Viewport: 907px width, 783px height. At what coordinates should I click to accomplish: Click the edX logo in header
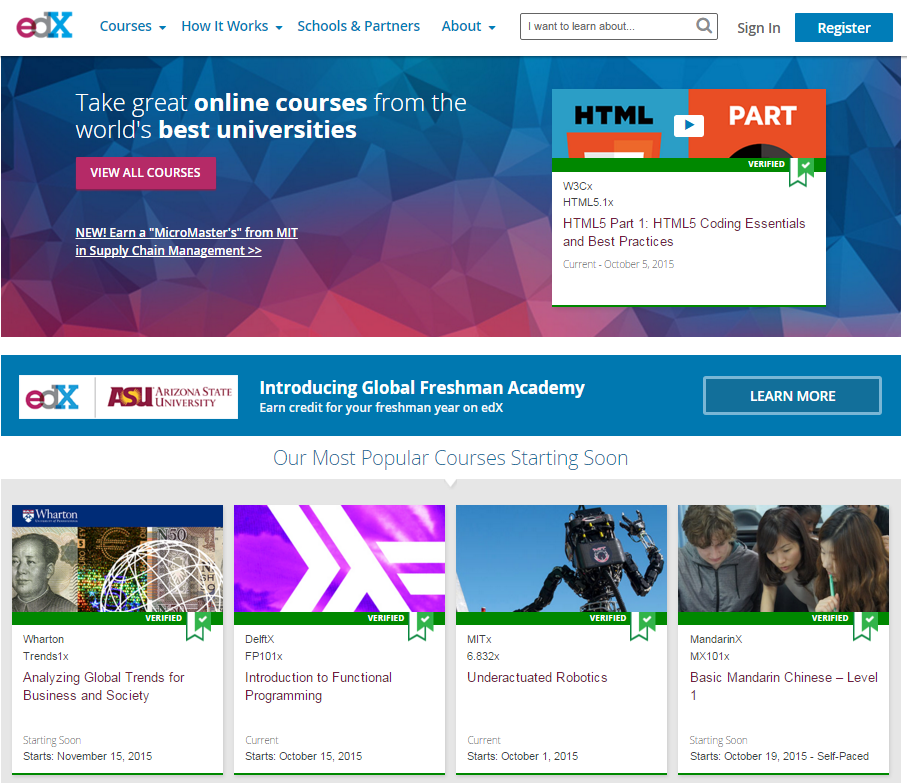click(45, 27)
